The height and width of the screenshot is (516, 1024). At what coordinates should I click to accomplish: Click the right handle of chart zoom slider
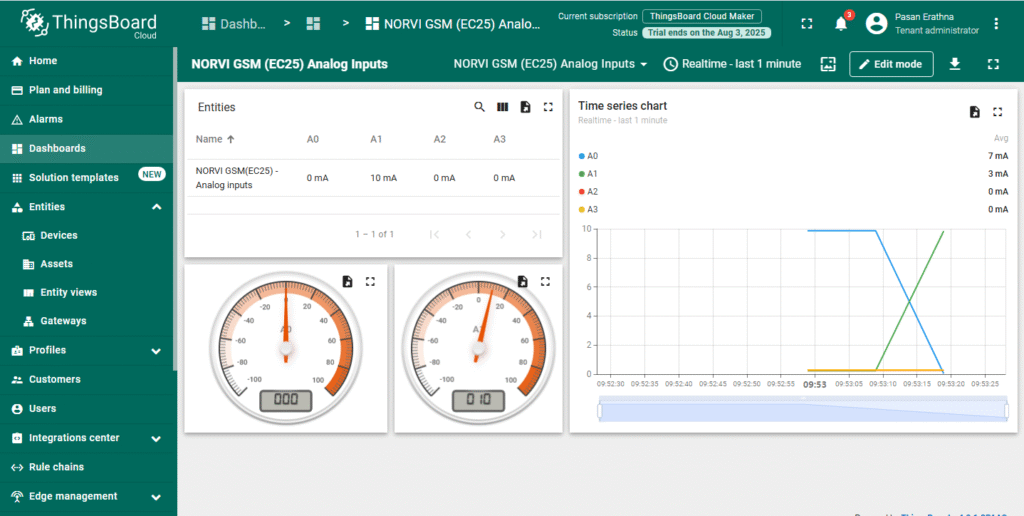click(x=1006, y=411)
